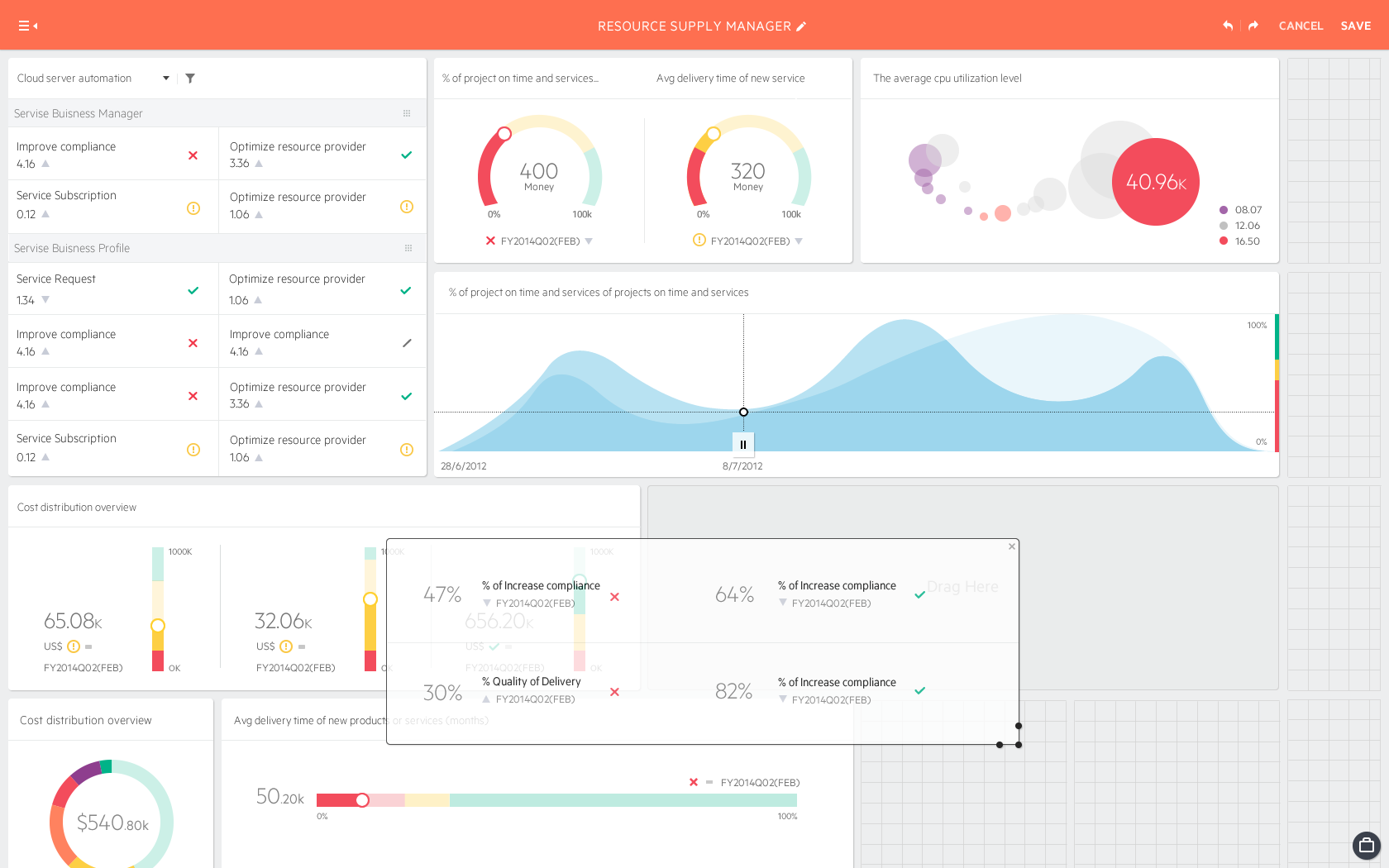This screenshot has width=1389, height=868.
Task: Click the timeline marker point on chart
Action: [743, 412]
